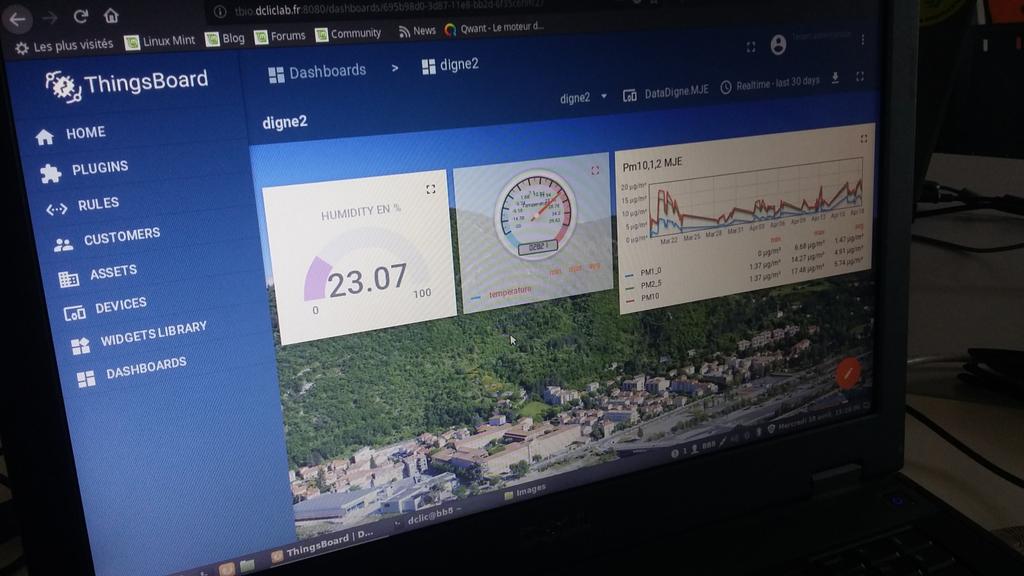This screenshot has height=576, width=1024.
Task: Open the user account avatar menu
Action: pyautogui.click(x=778, y=45)
